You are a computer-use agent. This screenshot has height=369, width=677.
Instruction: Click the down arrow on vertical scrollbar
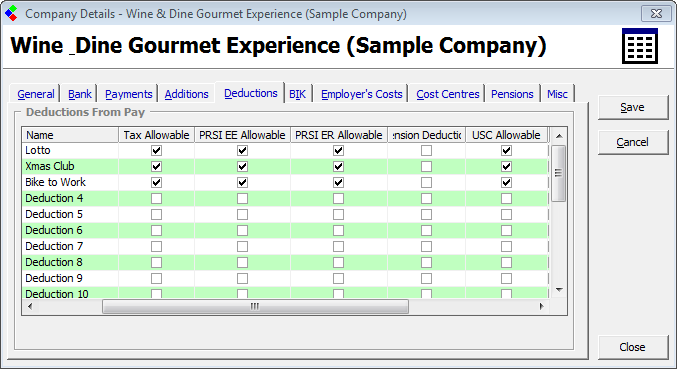point(559,290)
